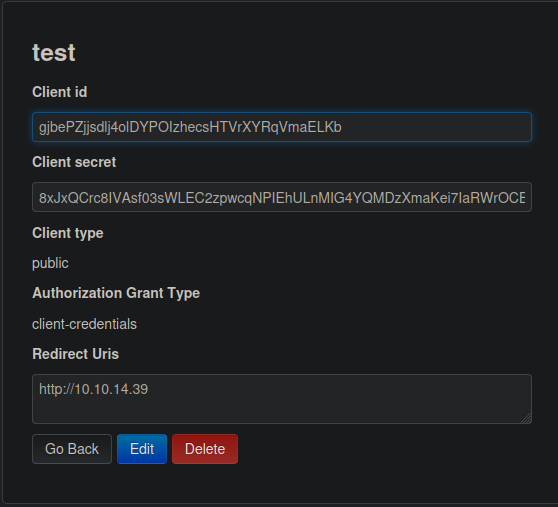Click the http://10.10.14.39 redirect URI text

coord(93,389)
